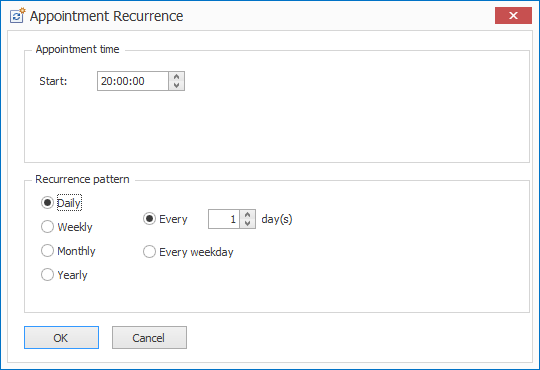Screen dimensions: 540x370
Task: Click the hours part of Start time
Action: 106,81
